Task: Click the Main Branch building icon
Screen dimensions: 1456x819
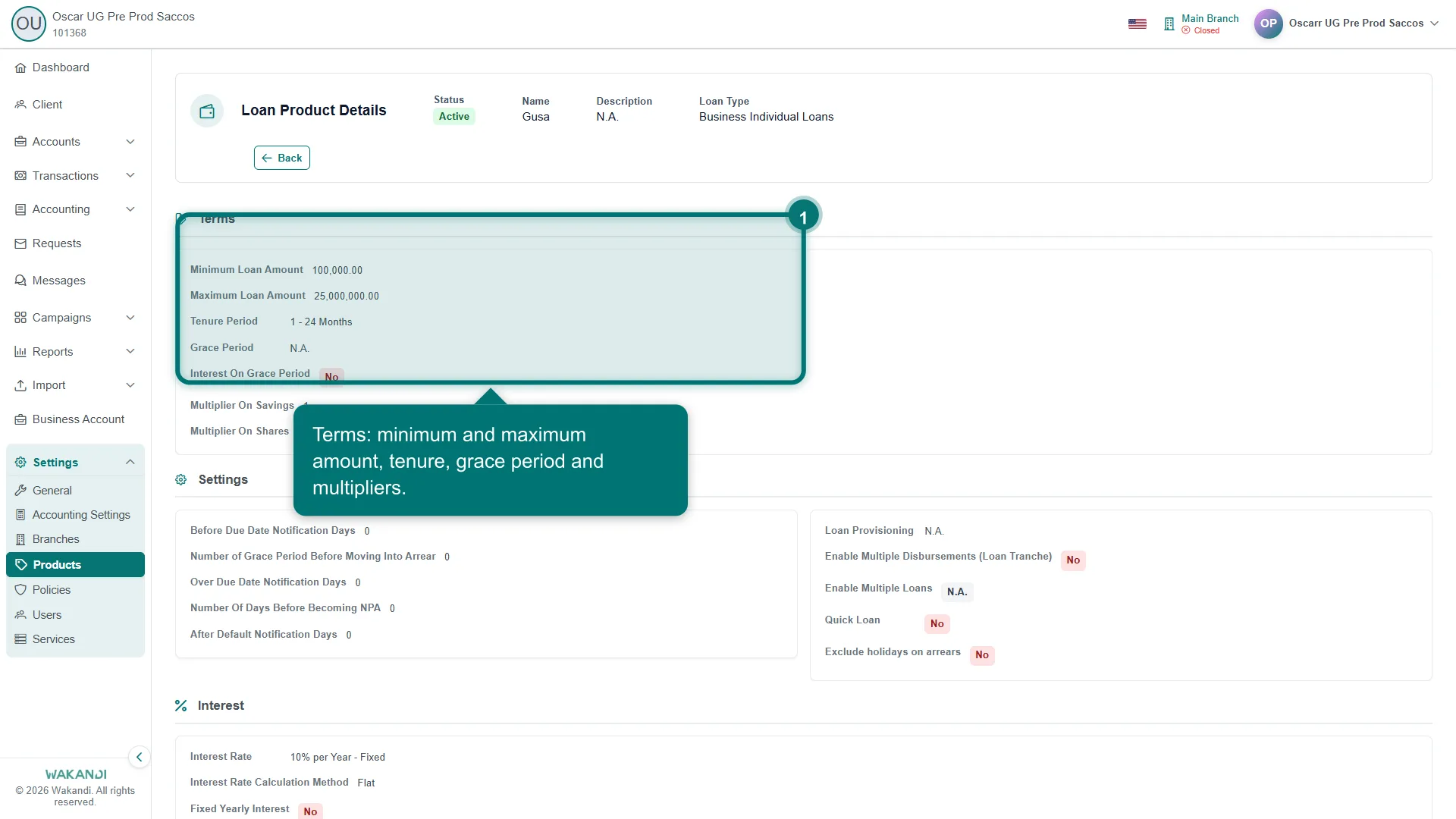Action: (x=1169, y=24)
